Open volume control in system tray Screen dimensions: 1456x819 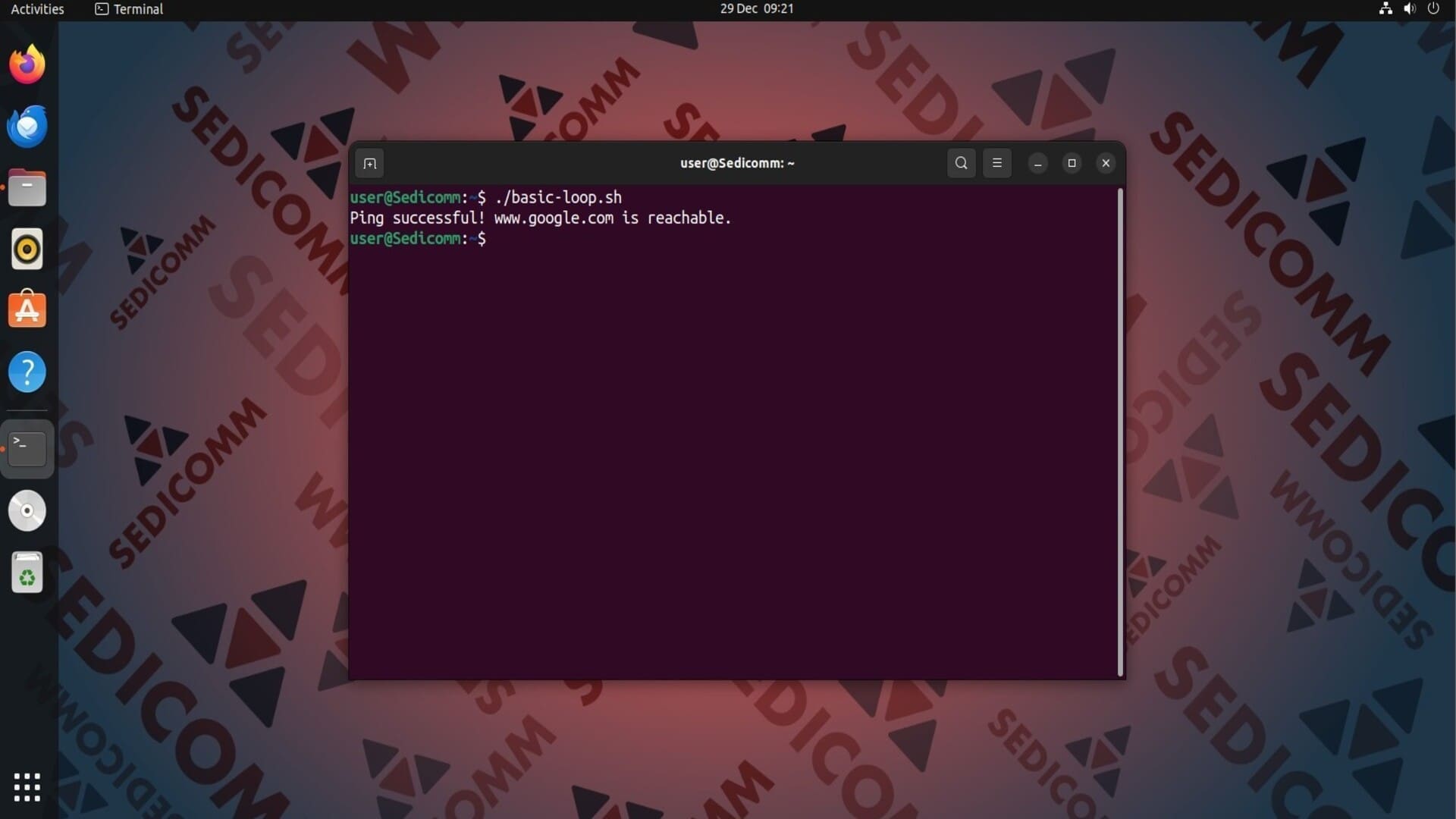1409,9
